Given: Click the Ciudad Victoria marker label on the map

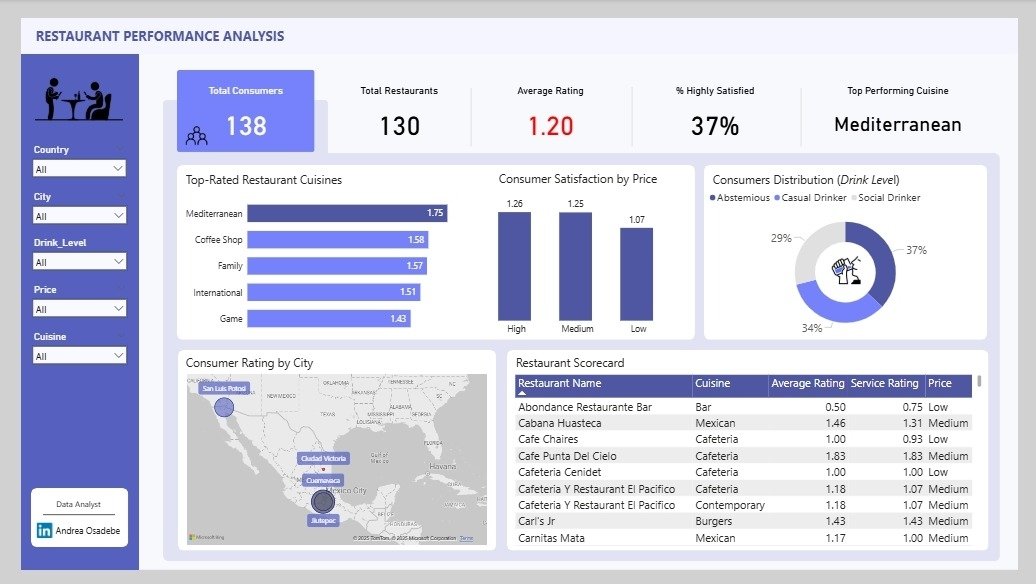Looking at the screenshot, I should click(324, 459).
